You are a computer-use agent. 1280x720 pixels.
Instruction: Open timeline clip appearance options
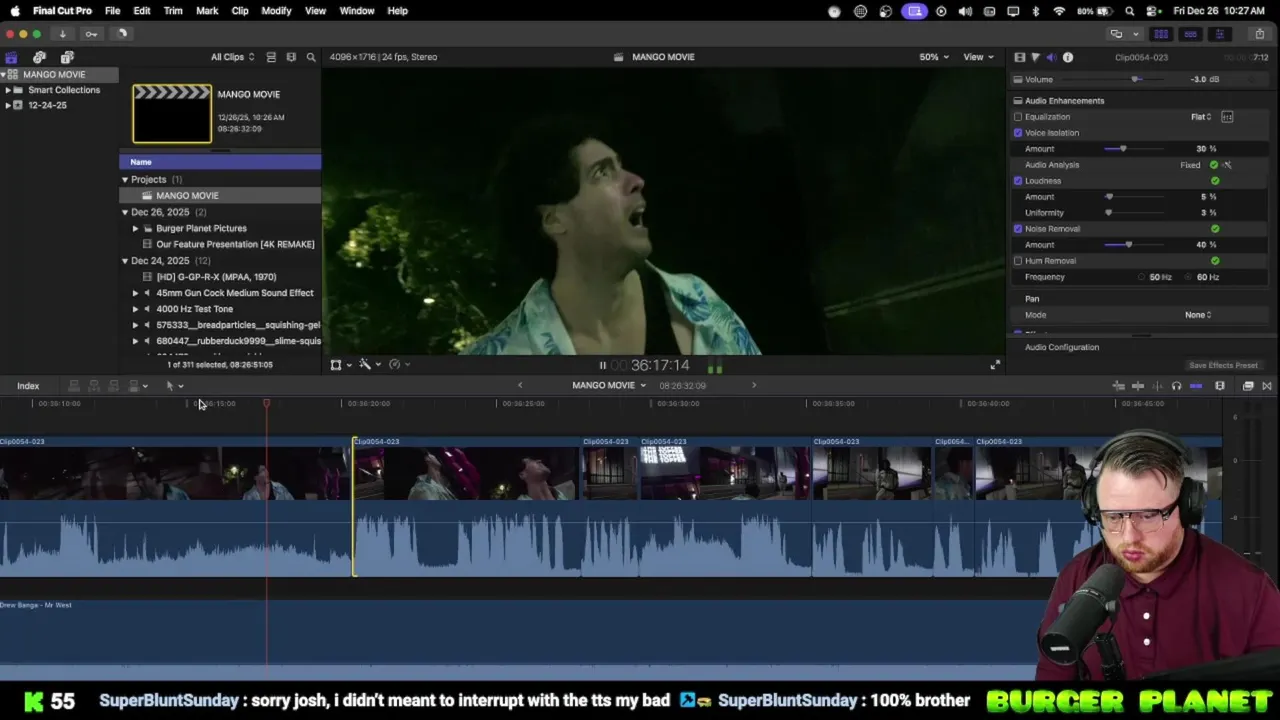tap(1220, 386)
